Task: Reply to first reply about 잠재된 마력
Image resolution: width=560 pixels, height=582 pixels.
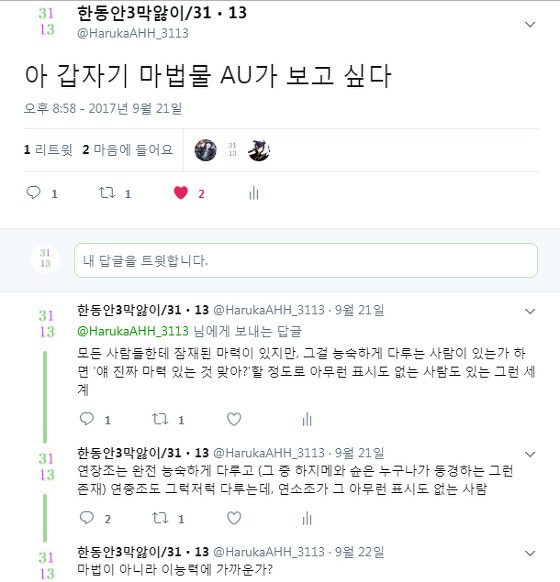Action: [x=87, y=419]
